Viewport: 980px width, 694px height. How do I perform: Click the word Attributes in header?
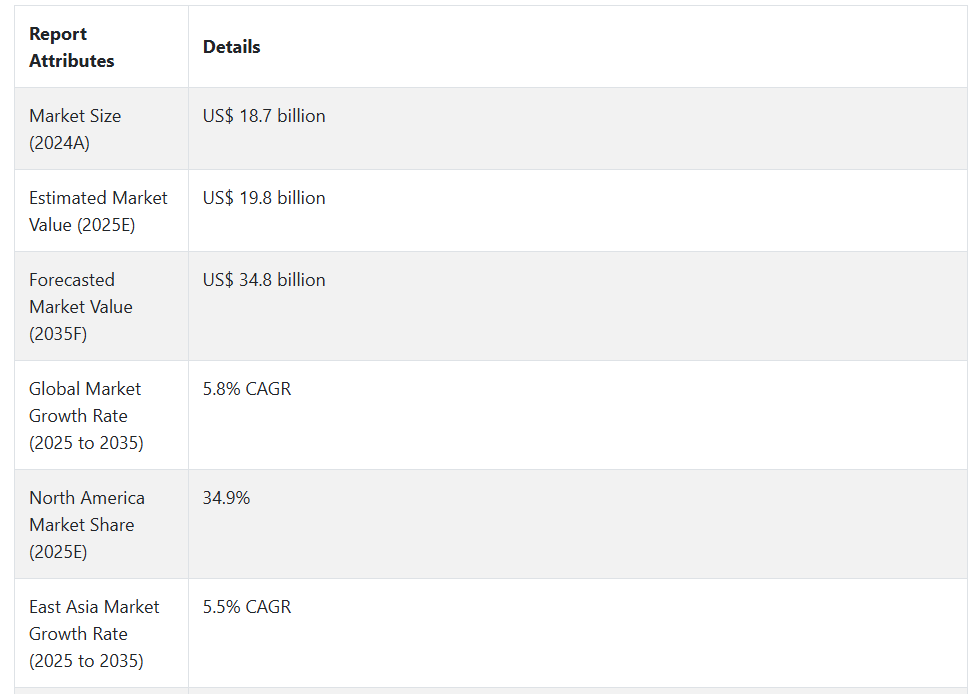72,61
